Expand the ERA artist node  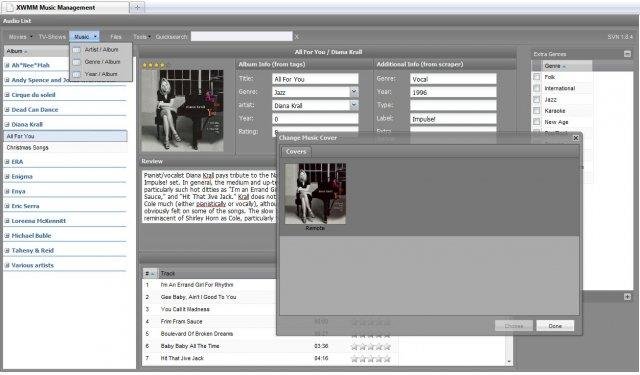click(7, 162)
